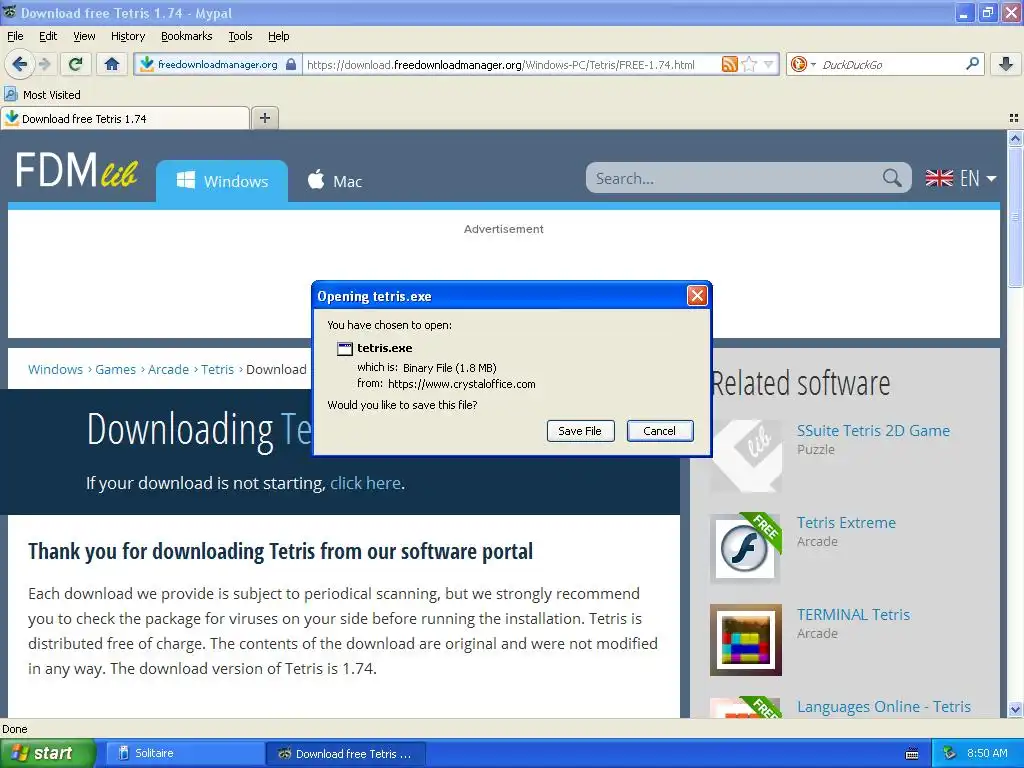Switch to the Mac platform tab
Viewport: 1024px width, 768px height.
coord(334,181)
